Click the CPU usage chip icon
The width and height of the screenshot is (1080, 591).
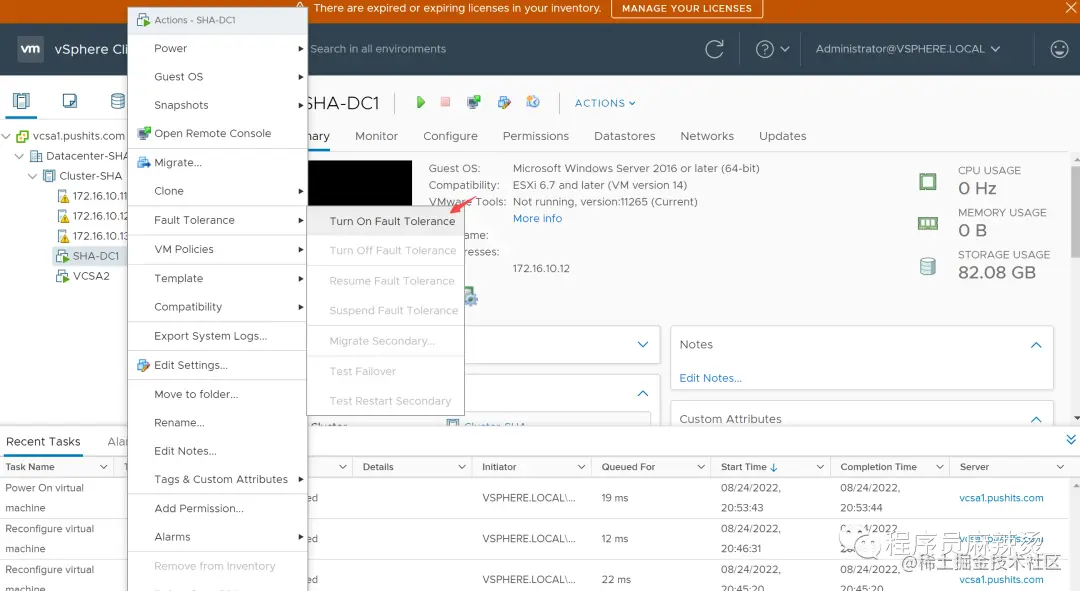[x=928, y=182]
